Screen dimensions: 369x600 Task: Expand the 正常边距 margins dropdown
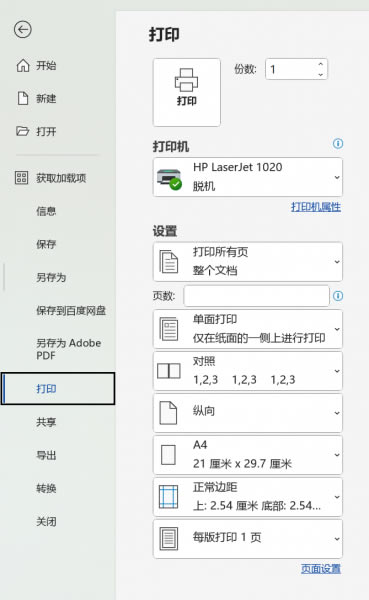click(x=248, y=497)
